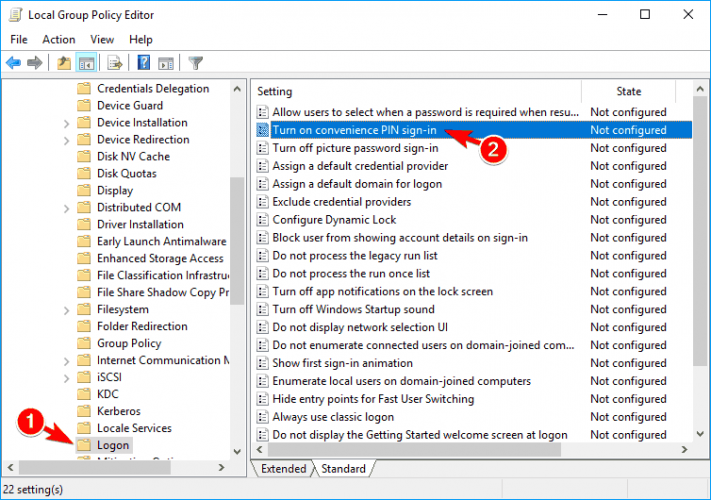Select the Enhanced Storage Access tree item

coord(160,258)
